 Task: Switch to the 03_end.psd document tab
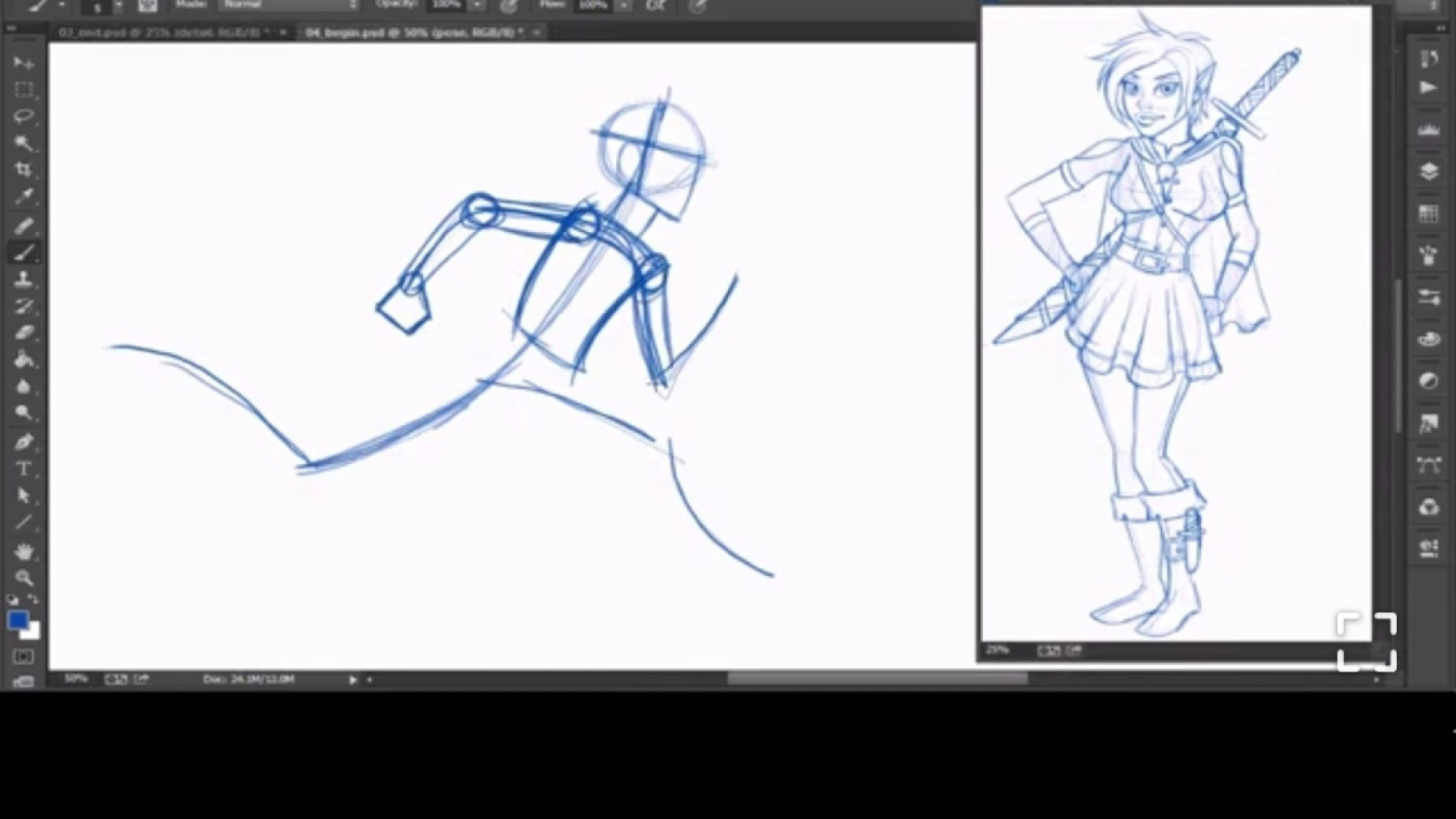point(163,32)
